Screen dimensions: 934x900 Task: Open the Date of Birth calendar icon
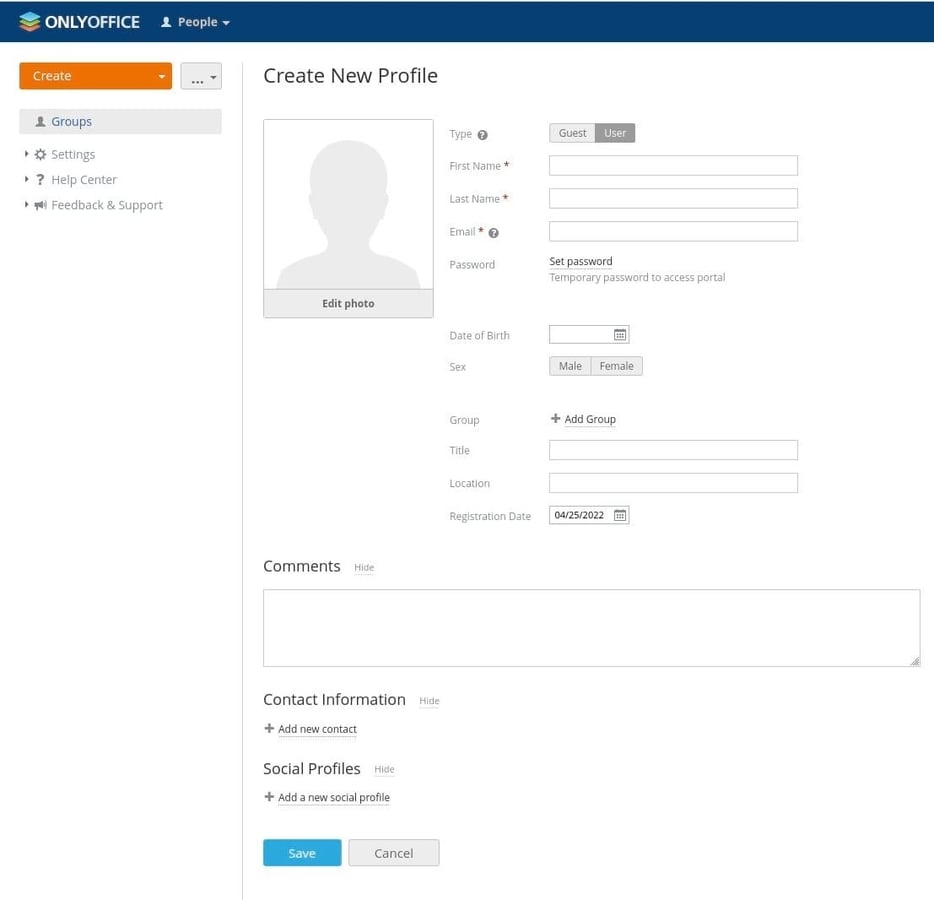tap(621, 333)
